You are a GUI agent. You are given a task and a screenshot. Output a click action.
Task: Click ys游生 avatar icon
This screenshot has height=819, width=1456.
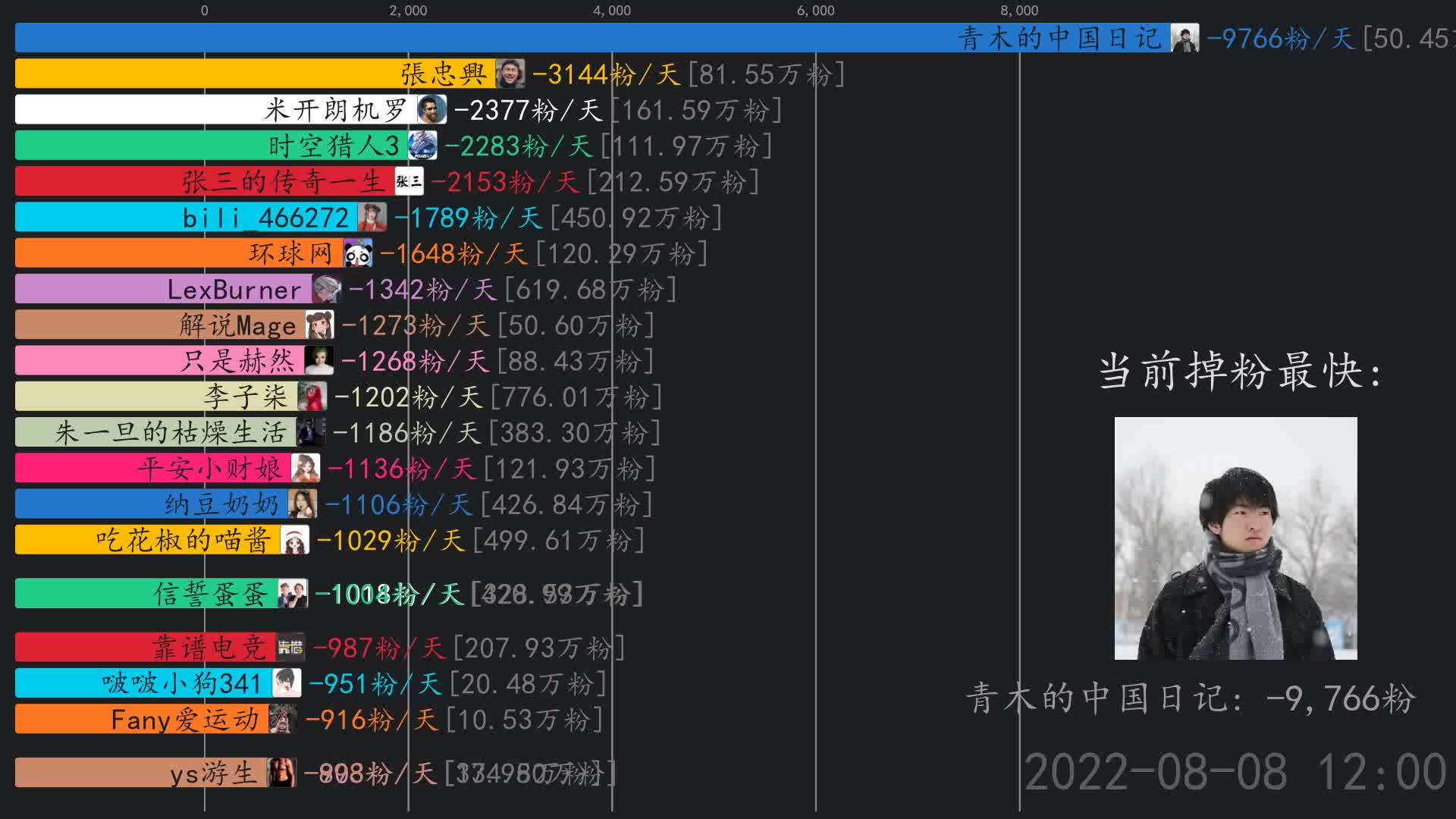(x=282, y=773)
